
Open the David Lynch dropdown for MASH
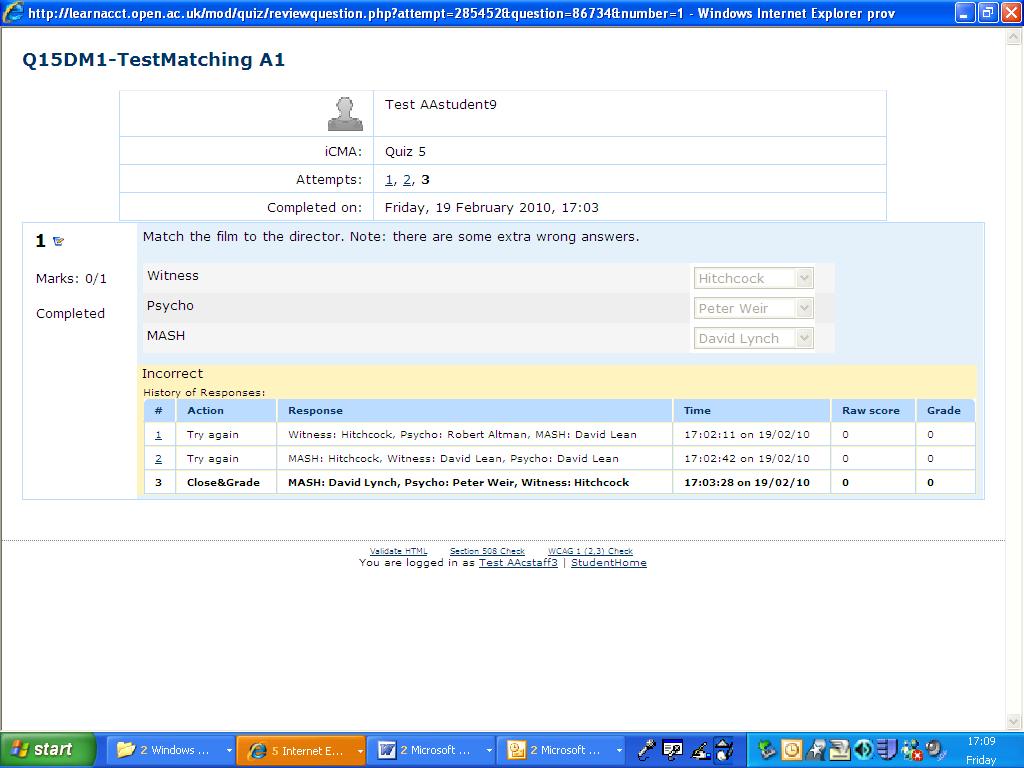tap(754, 338)
